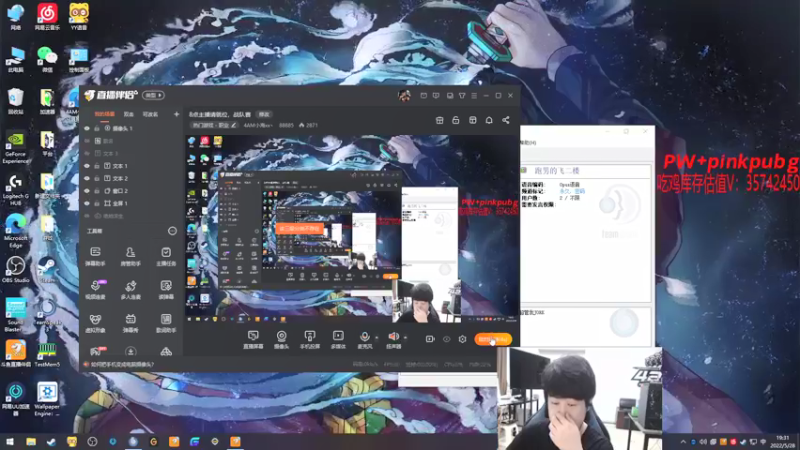Image resolution: width=800 pixels, height=450 pixels.
Task: Toggle the lock on the 文本 1 source
Action: tap(97, 166)
